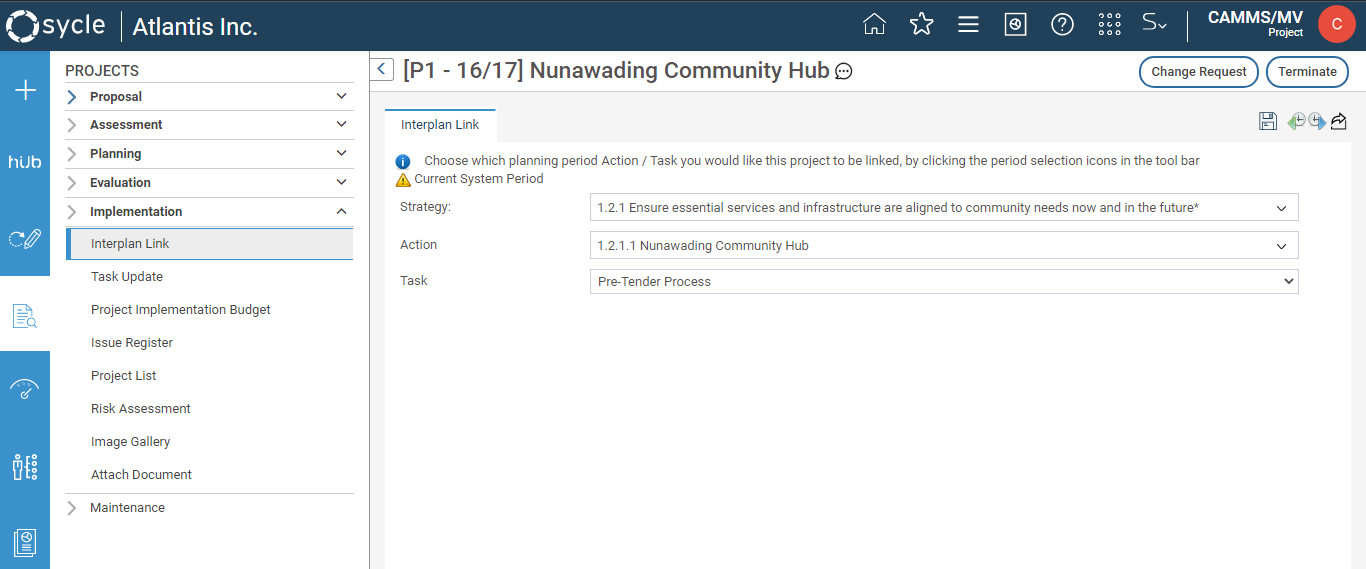The width and height of the screenshot is (1366, 569).
Task: Open the report document sidebar icon
Action: pos(25,542)
